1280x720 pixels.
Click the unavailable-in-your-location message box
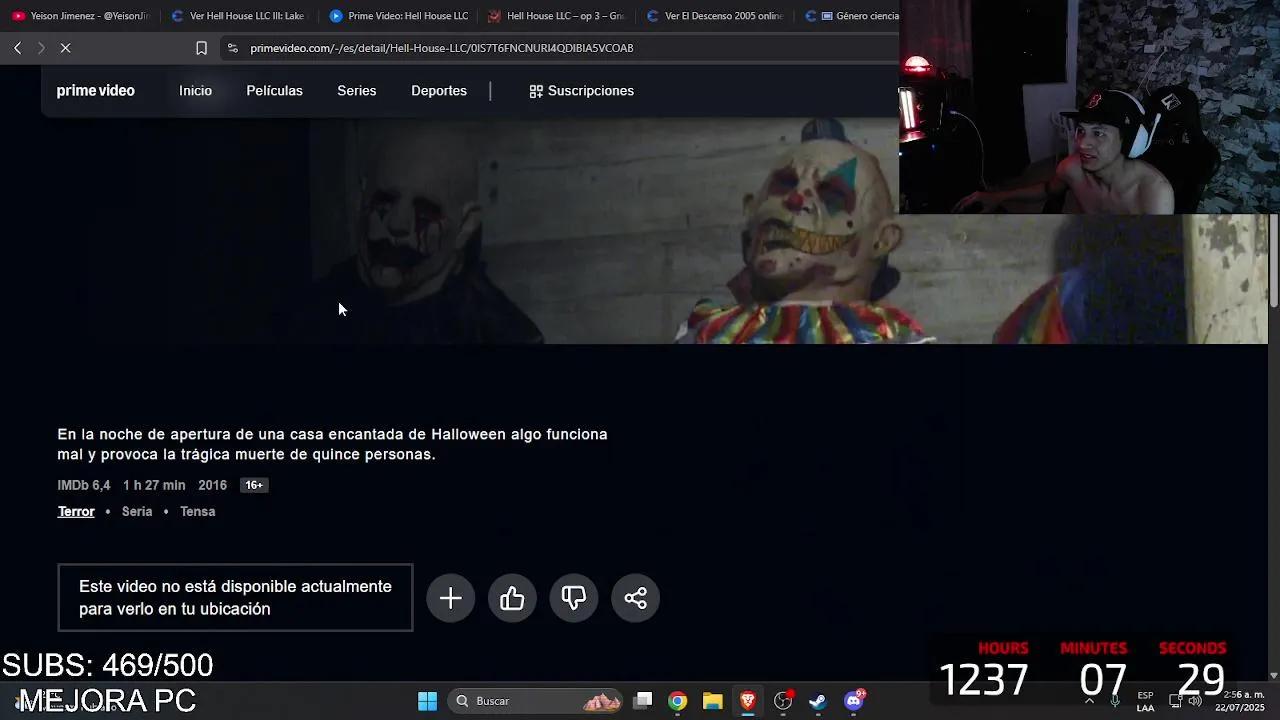point(235,598)
